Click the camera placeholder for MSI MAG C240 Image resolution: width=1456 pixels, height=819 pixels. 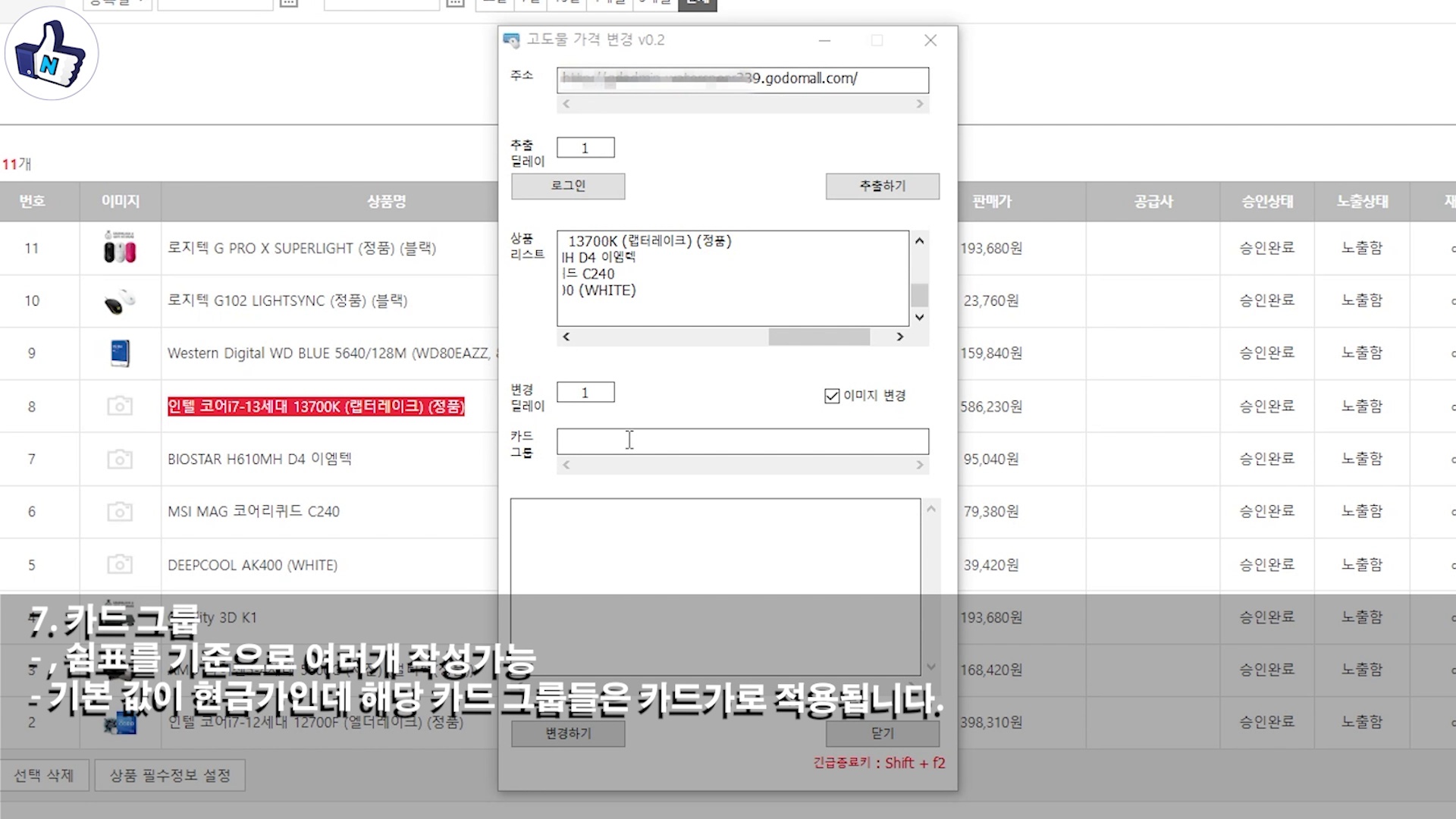pyautogui.click(x=120, y=512)
